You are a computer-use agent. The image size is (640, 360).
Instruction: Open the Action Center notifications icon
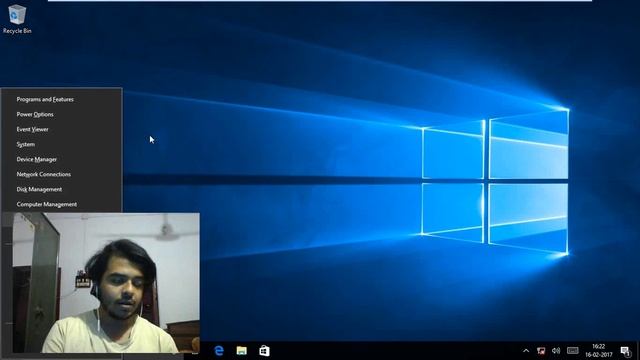(x=625, y=351)
